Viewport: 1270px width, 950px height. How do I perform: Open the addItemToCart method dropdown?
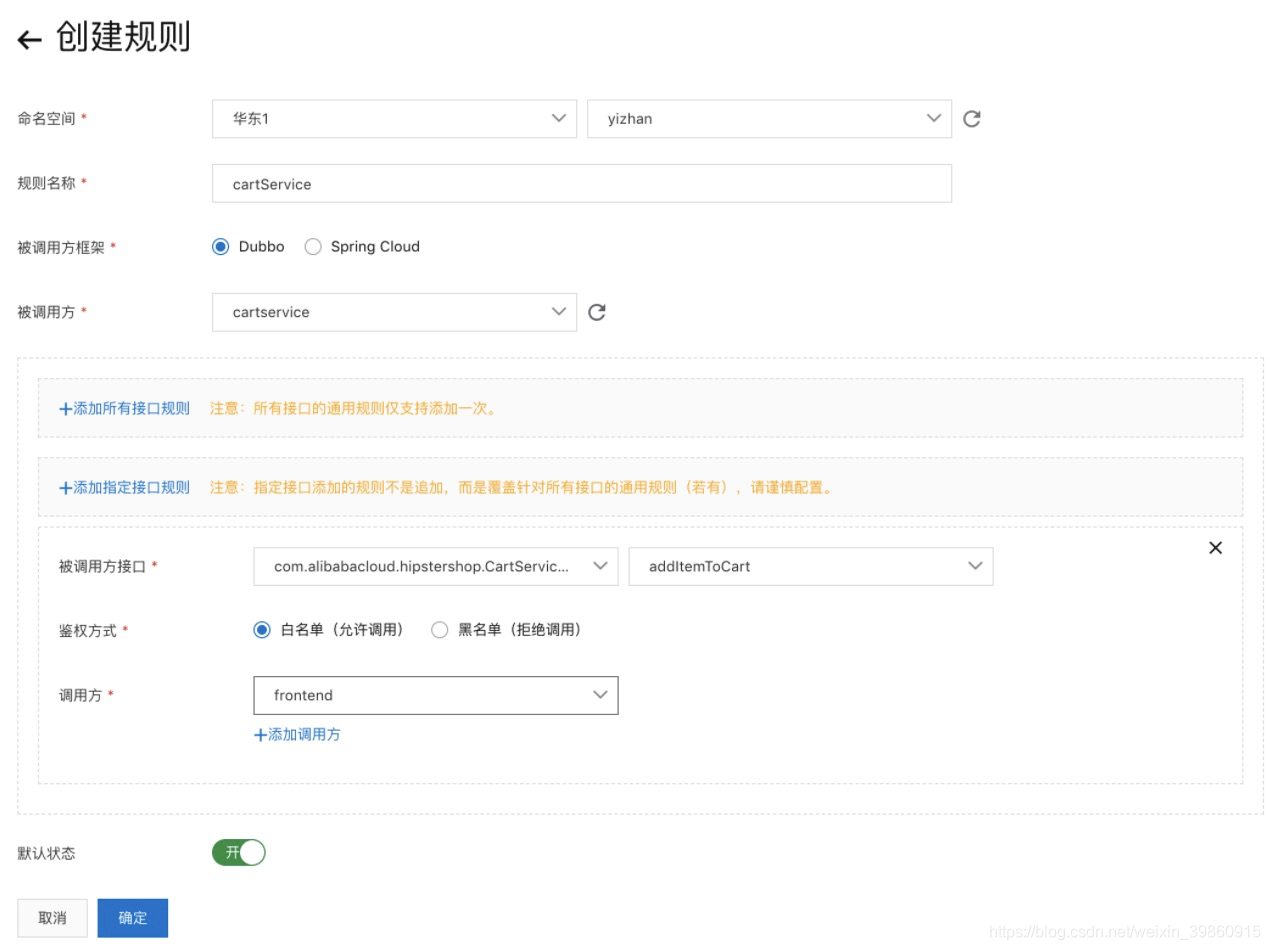click(x=810, y=567)
